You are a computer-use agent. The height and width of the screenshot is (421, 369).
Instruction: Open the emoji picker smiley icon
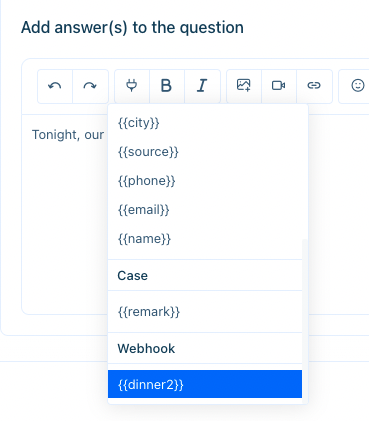click(x=358, y=85)
